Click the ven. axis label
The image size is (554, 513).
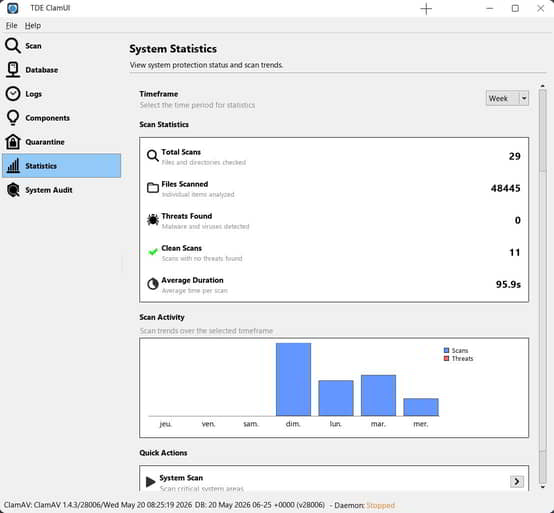pyautogui.click(x=208, y=424)
